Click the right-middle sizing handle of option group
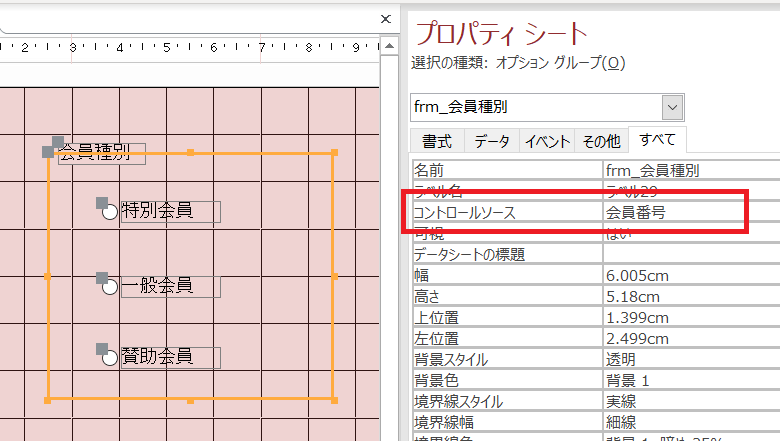This screenshot has height=441, width=780. (x=335, y=276)
